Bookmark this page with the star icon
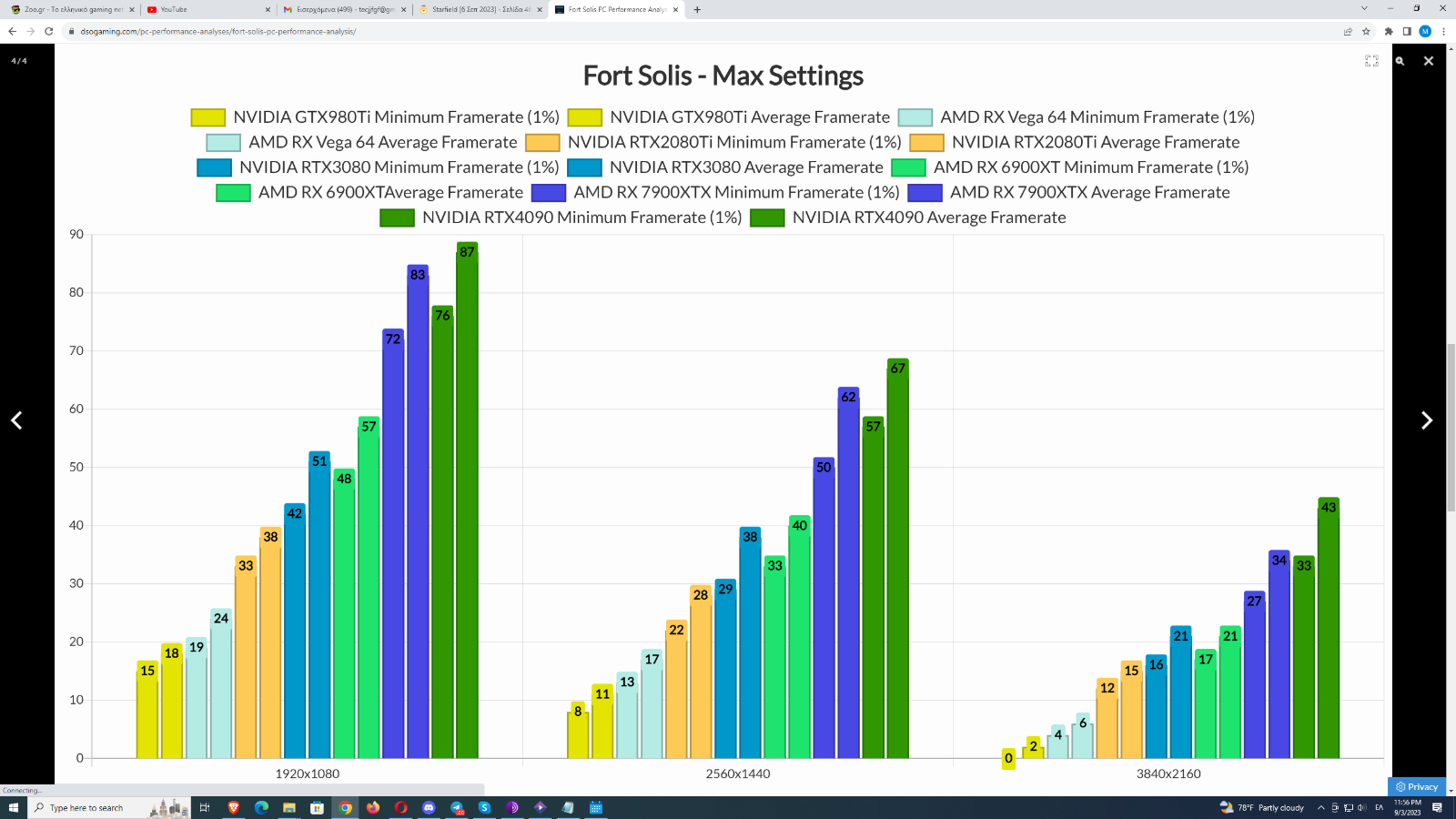The image size is (1456, 819). click(x=1366, y=31)
